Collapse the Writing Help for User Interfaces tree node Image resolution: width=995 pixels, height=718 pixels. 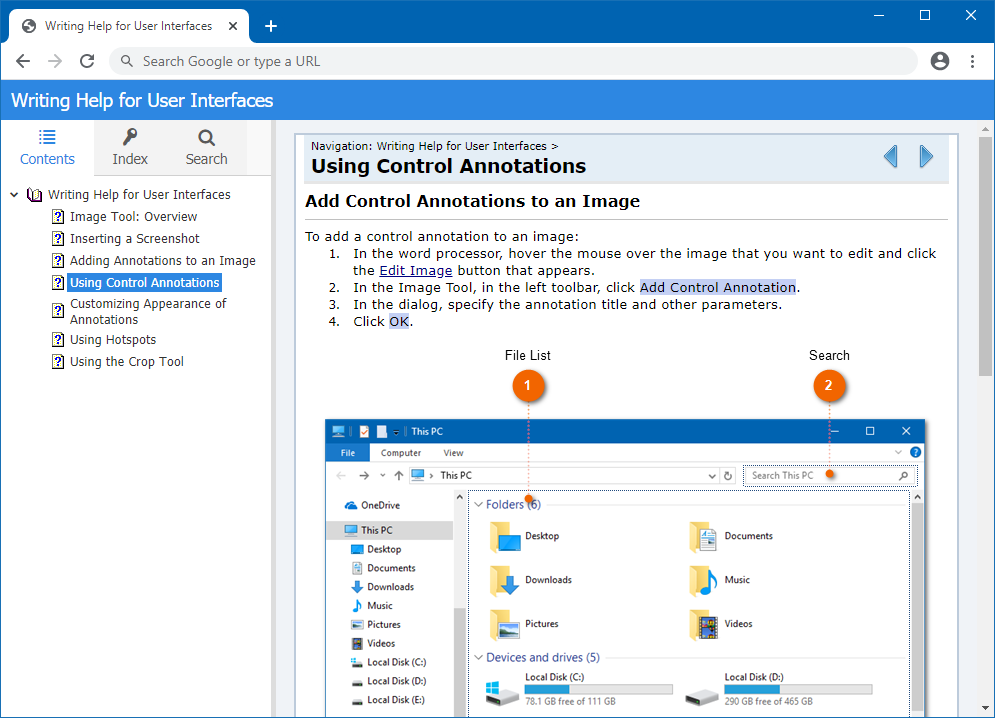click(x=14, y=195)
